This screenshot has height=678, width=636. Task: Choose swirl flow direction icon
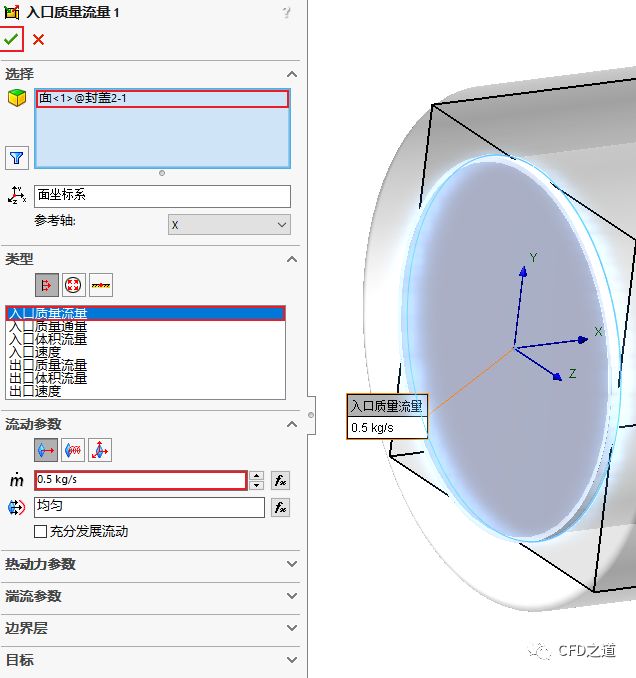73,450
